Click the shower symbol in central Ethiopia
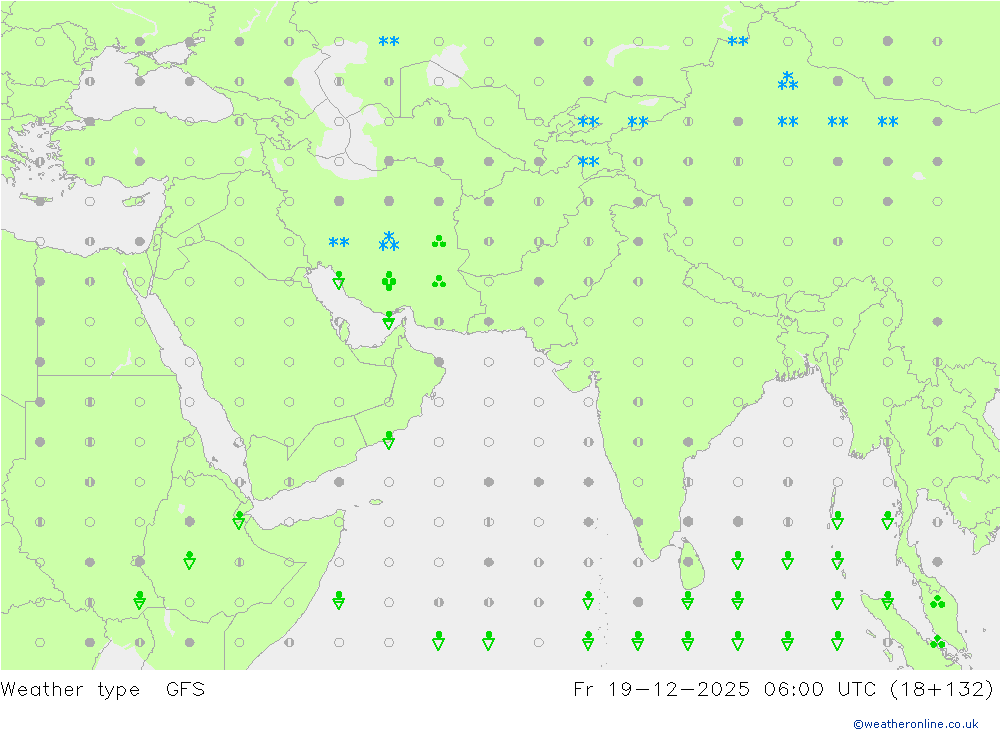 (189, 560)
